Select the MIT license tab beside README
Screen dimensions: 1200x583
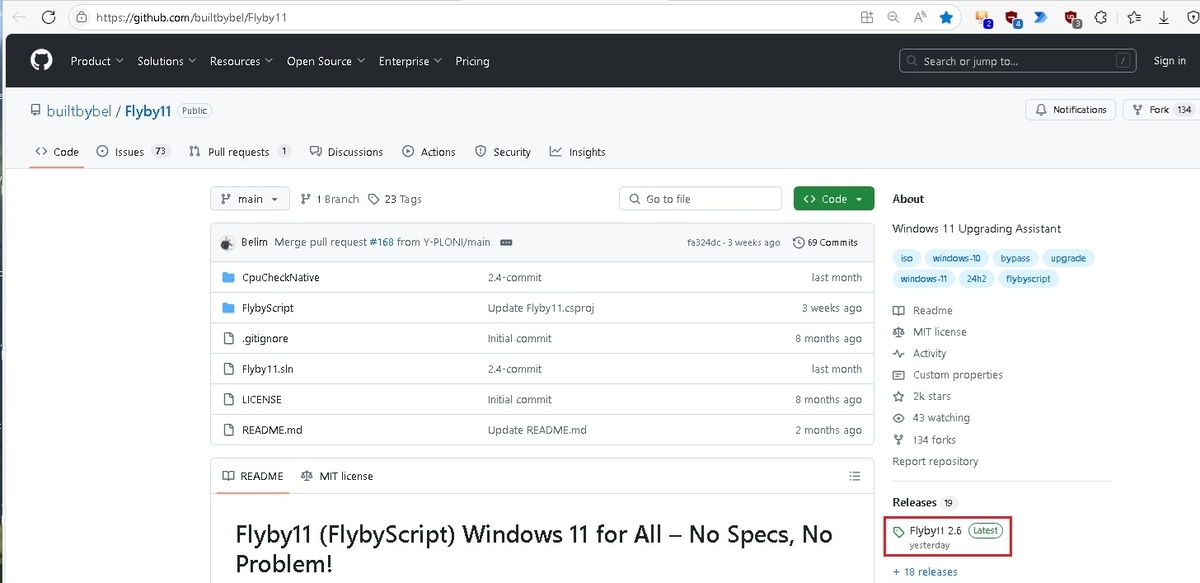pyautogui.click(x=337, y=476)
